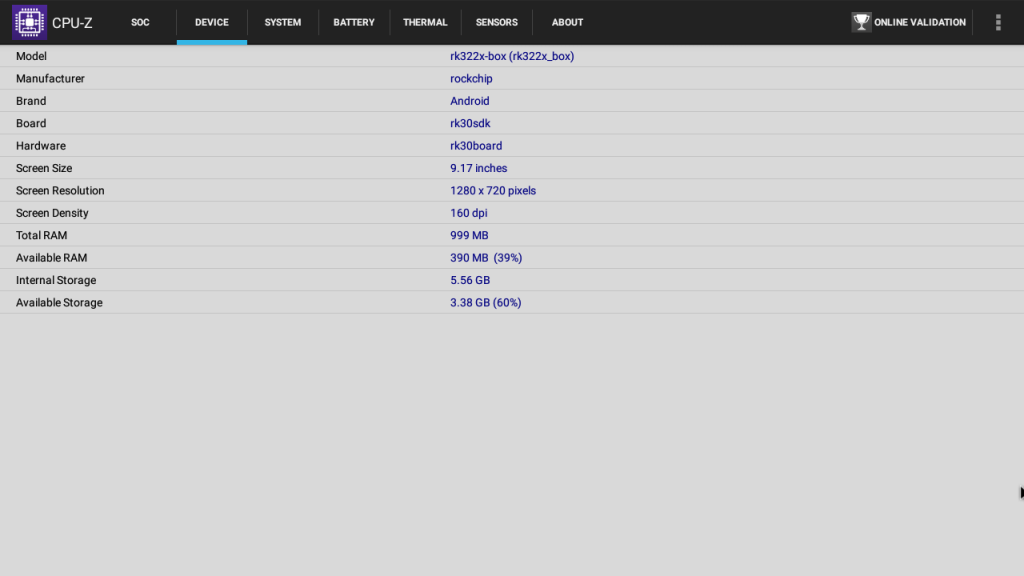Click the 390 MB (39%) value
1024x576 pixels.
pos(486,258)
